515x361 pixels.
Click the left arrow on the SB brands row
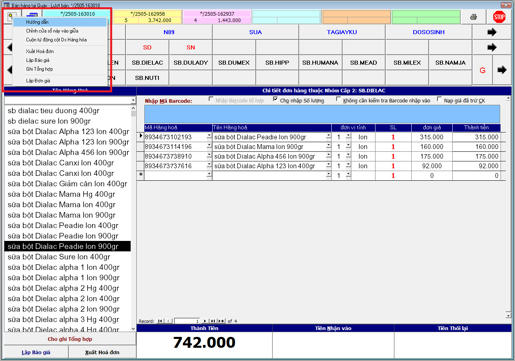coord(9,70)
